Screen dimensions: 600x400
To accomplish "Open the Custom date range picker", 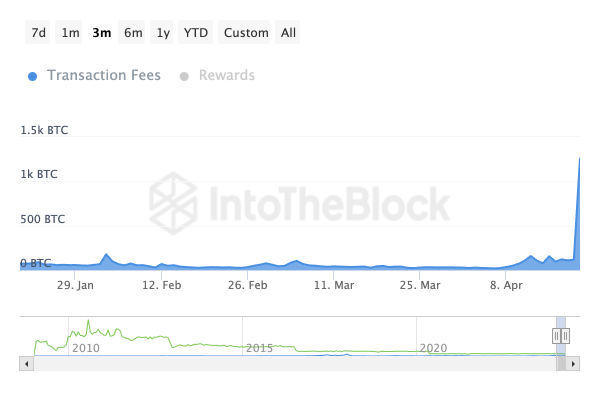I will pyautogui.click(x=246, y=32).
